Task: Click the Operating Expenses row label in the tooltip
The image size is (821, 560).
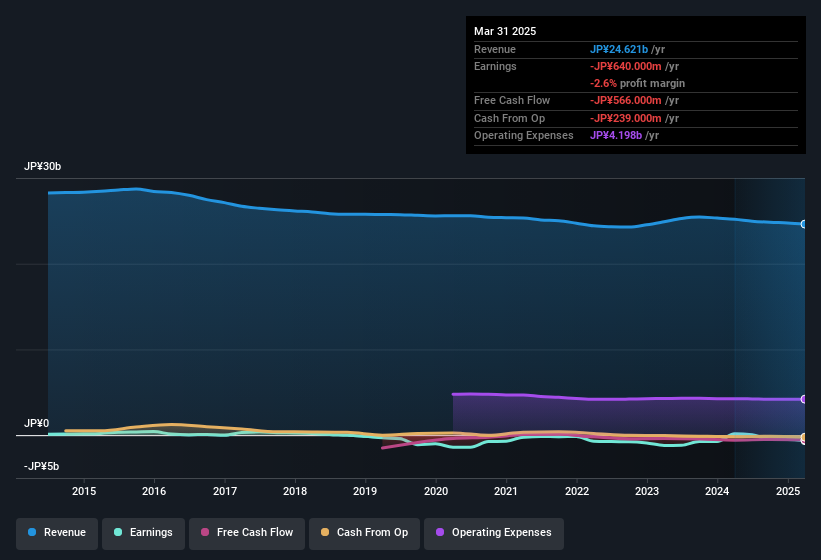Action: pos(524,135)
